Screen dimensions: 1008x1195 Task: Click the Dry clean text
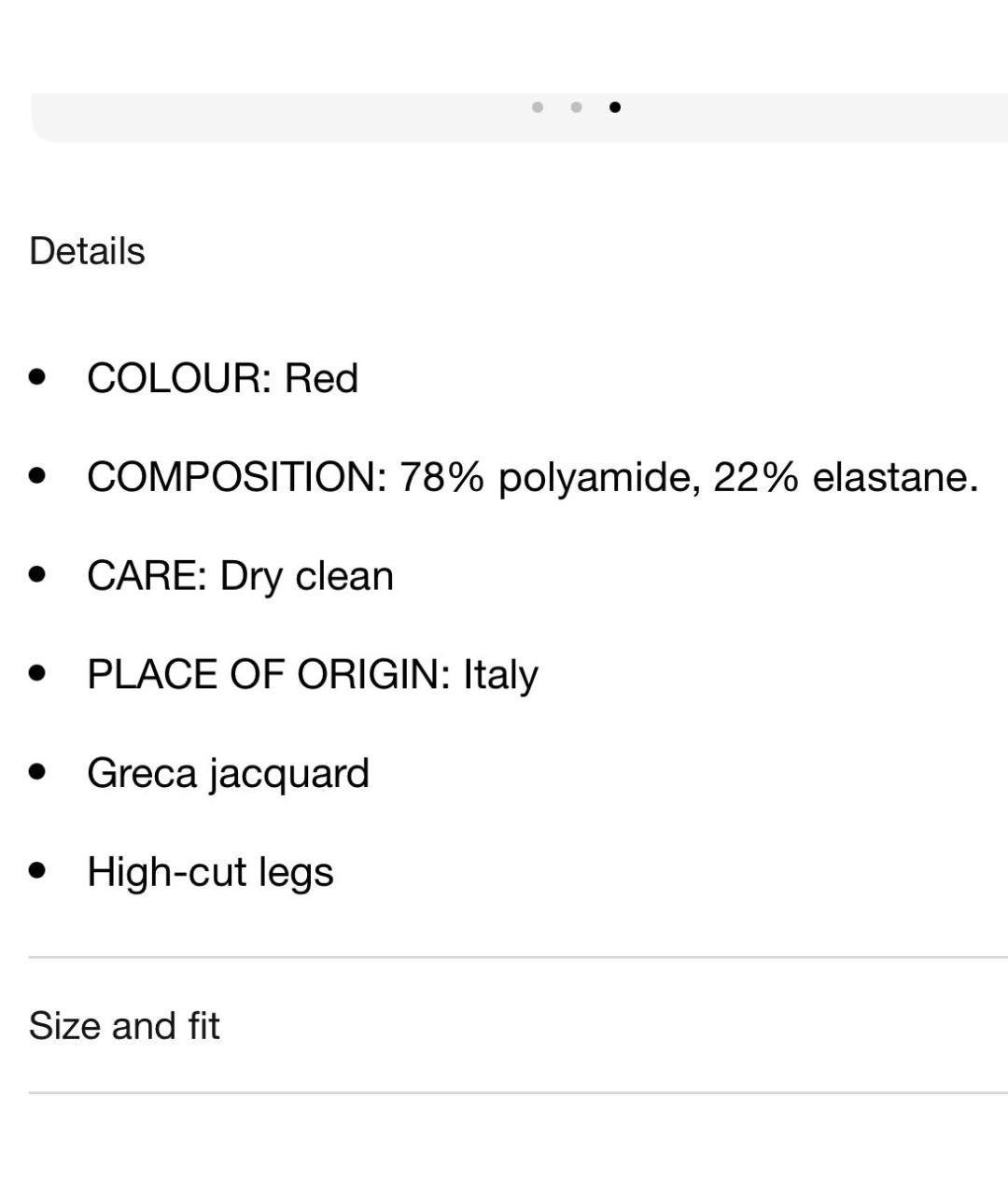[307, 576]
